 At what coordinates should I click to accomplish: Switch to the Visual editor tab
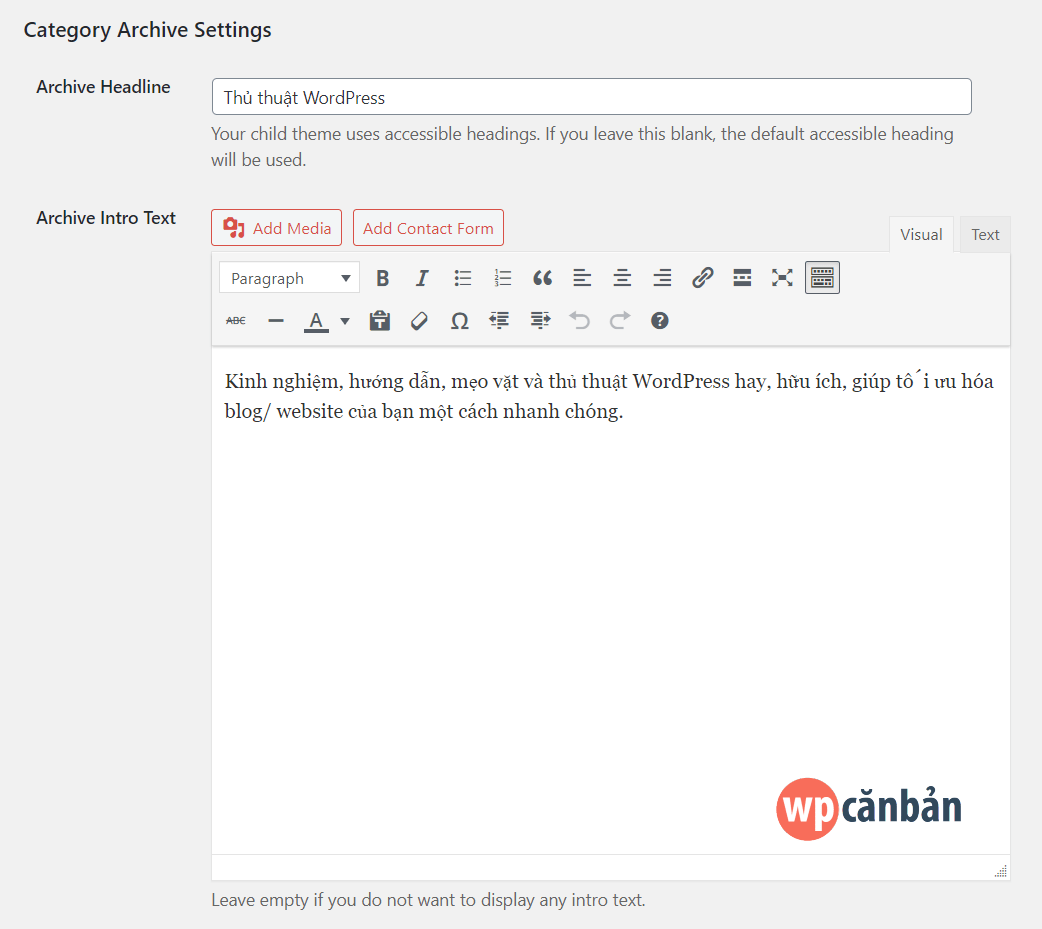pyautogui.click(x=921, y=235)
